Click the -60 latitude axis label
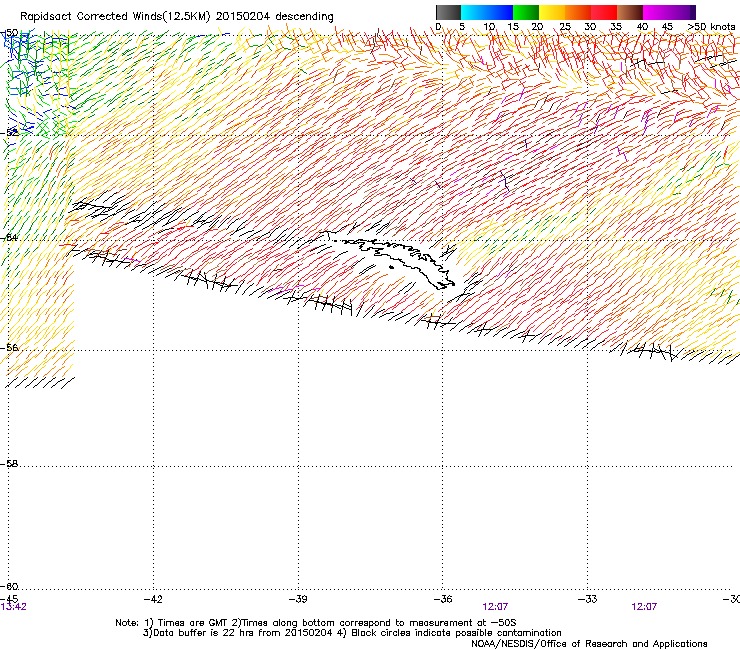The width and height of the screenshot is (740, 650). tap(9, 586)
